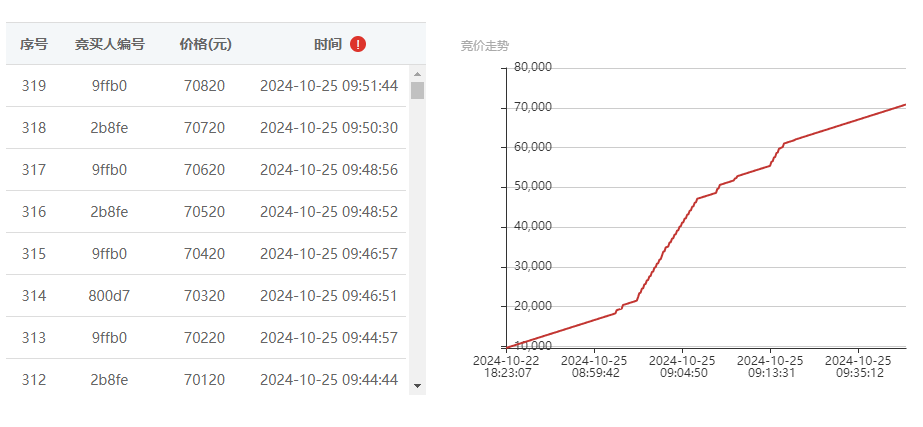This screenshot has height=427, width=923.
Task: Click the 2024-10-22 18:23:07 axis label
Action: click(x=506, y=366)
